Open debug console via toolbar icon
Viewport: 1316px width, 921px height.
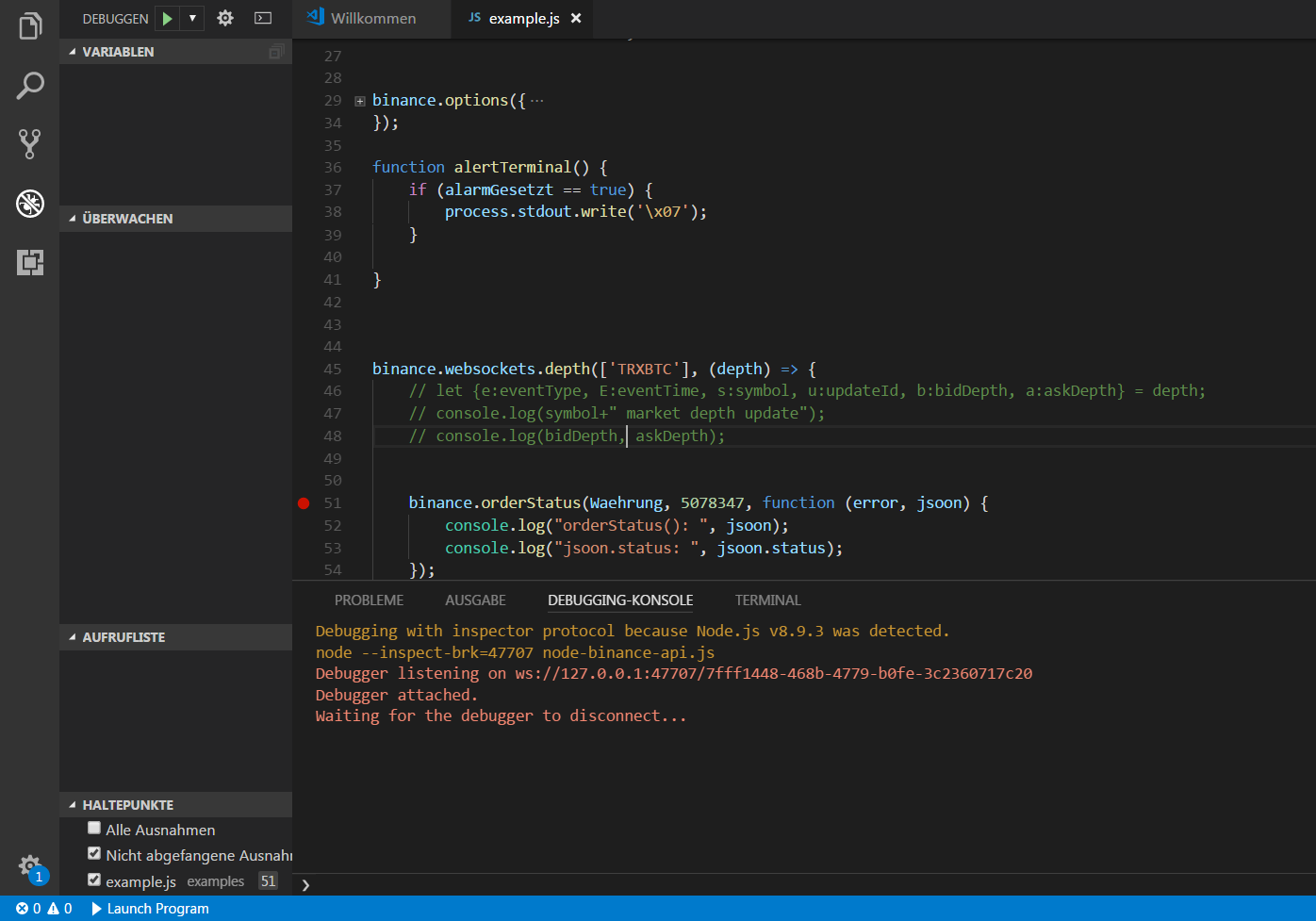tap(263, 18)
